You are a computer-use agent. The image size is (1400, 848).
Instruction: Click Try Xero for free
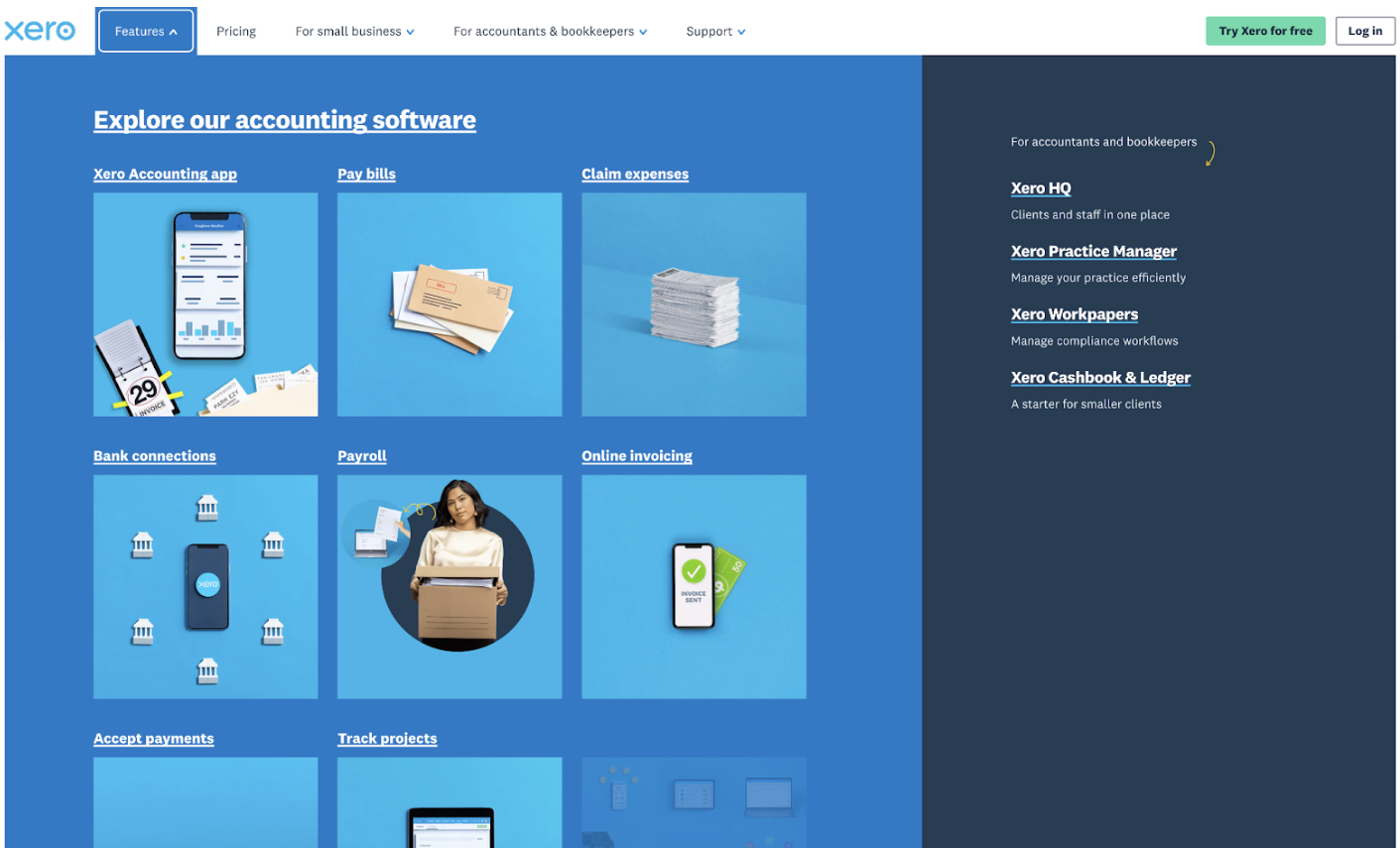click(1264, 31)
